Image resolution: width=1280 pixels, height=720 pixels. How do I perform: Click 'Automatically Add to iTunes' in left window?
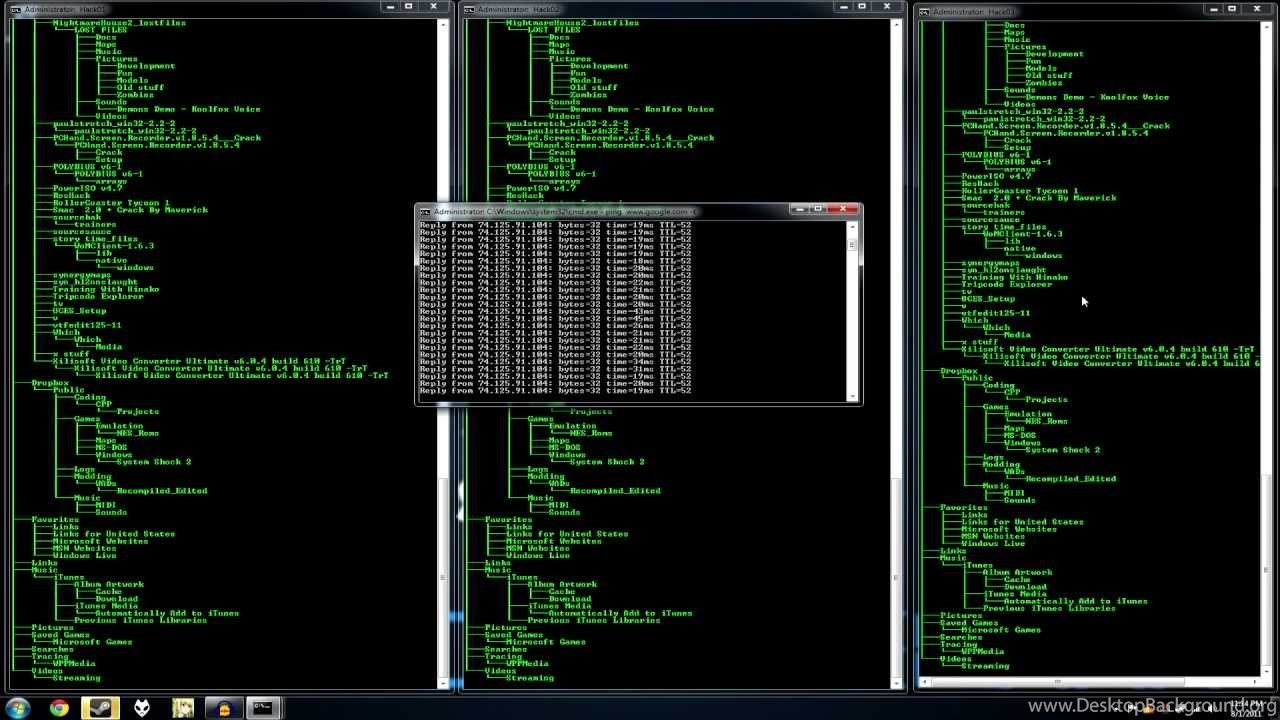coord(167,613)
